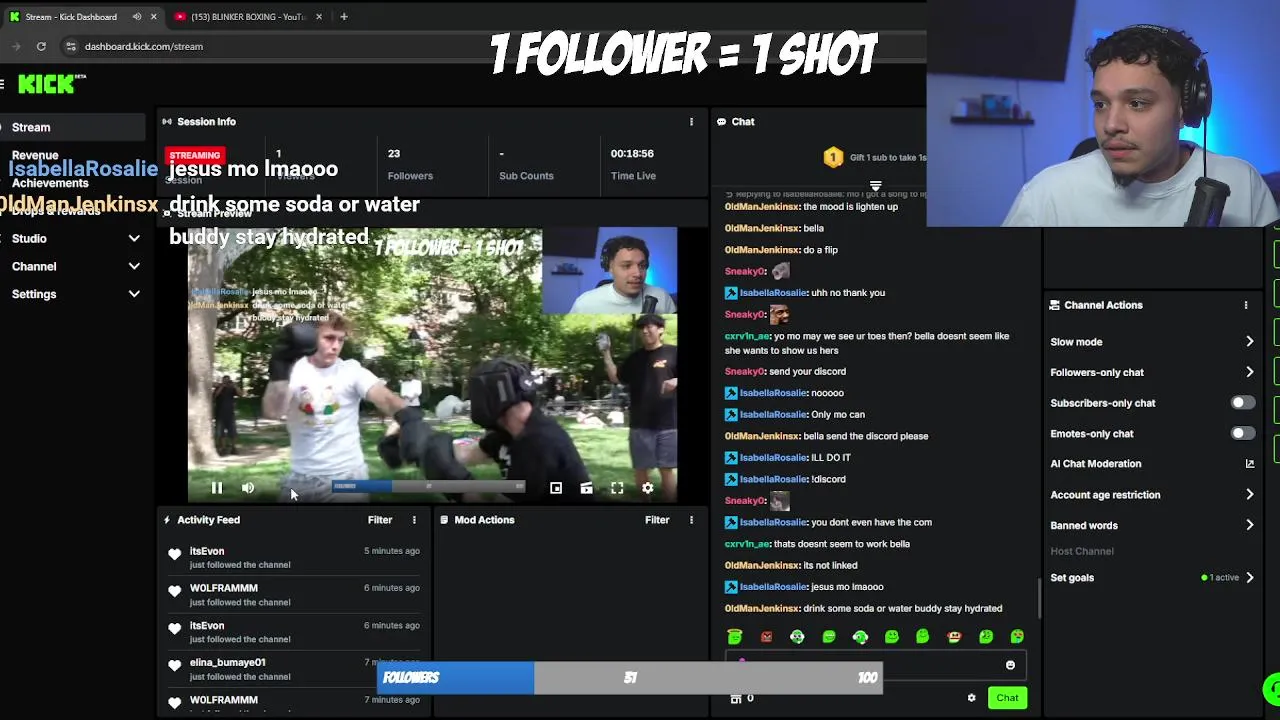Open stream preview player settings gear
This screenshot has height=720, width=1280.
(x=648, y=488)
